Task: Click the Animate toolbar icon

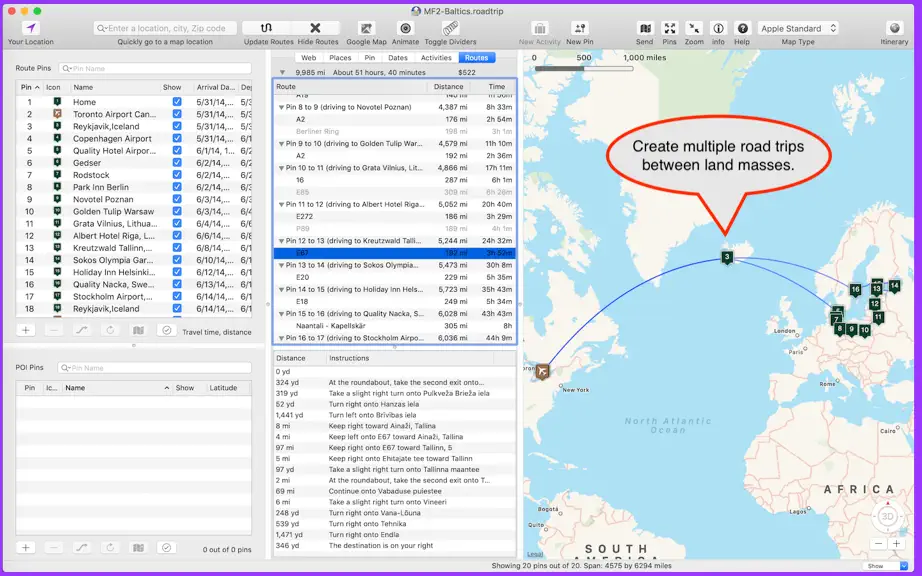Action: 405,28
